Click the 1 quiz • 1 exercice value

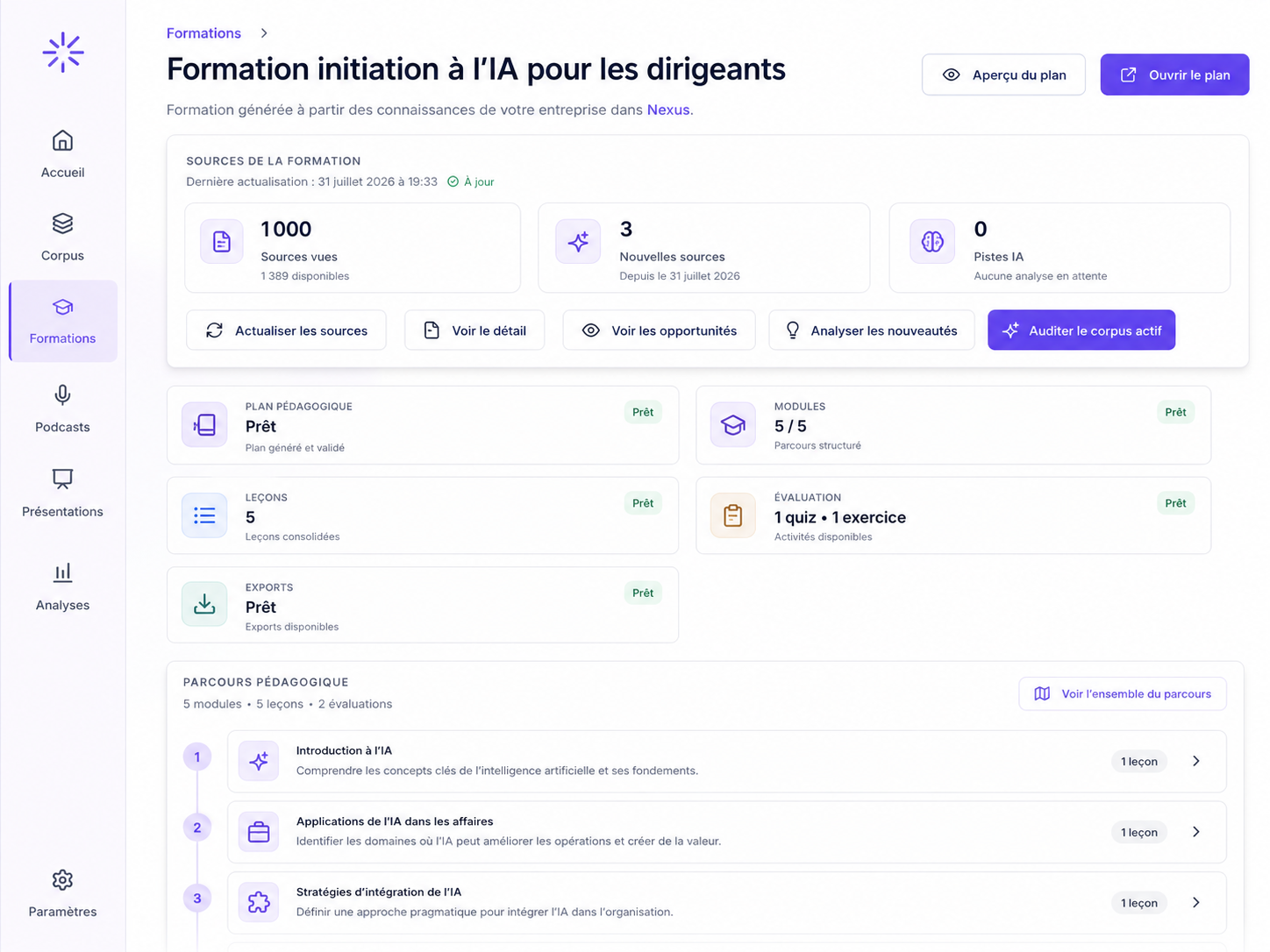point(840,517)
